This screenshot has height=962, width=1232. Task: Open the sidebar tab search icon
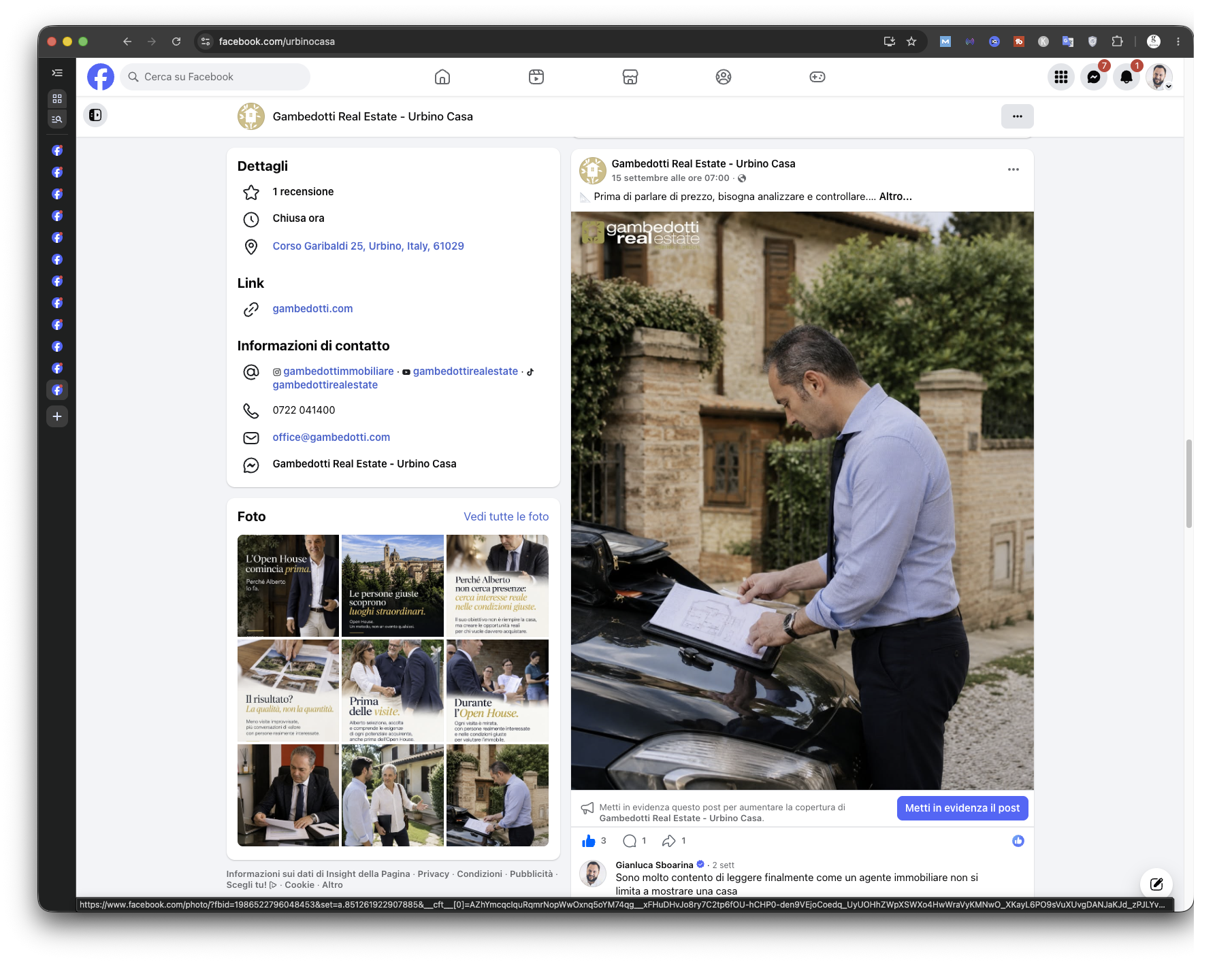click(x=57, y=119)
